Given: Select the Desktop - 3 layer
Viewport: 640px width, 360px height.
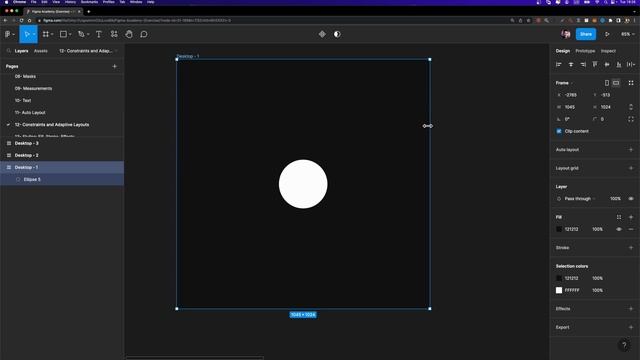Looking at the screenshot, I should click(x=62, y=143).
